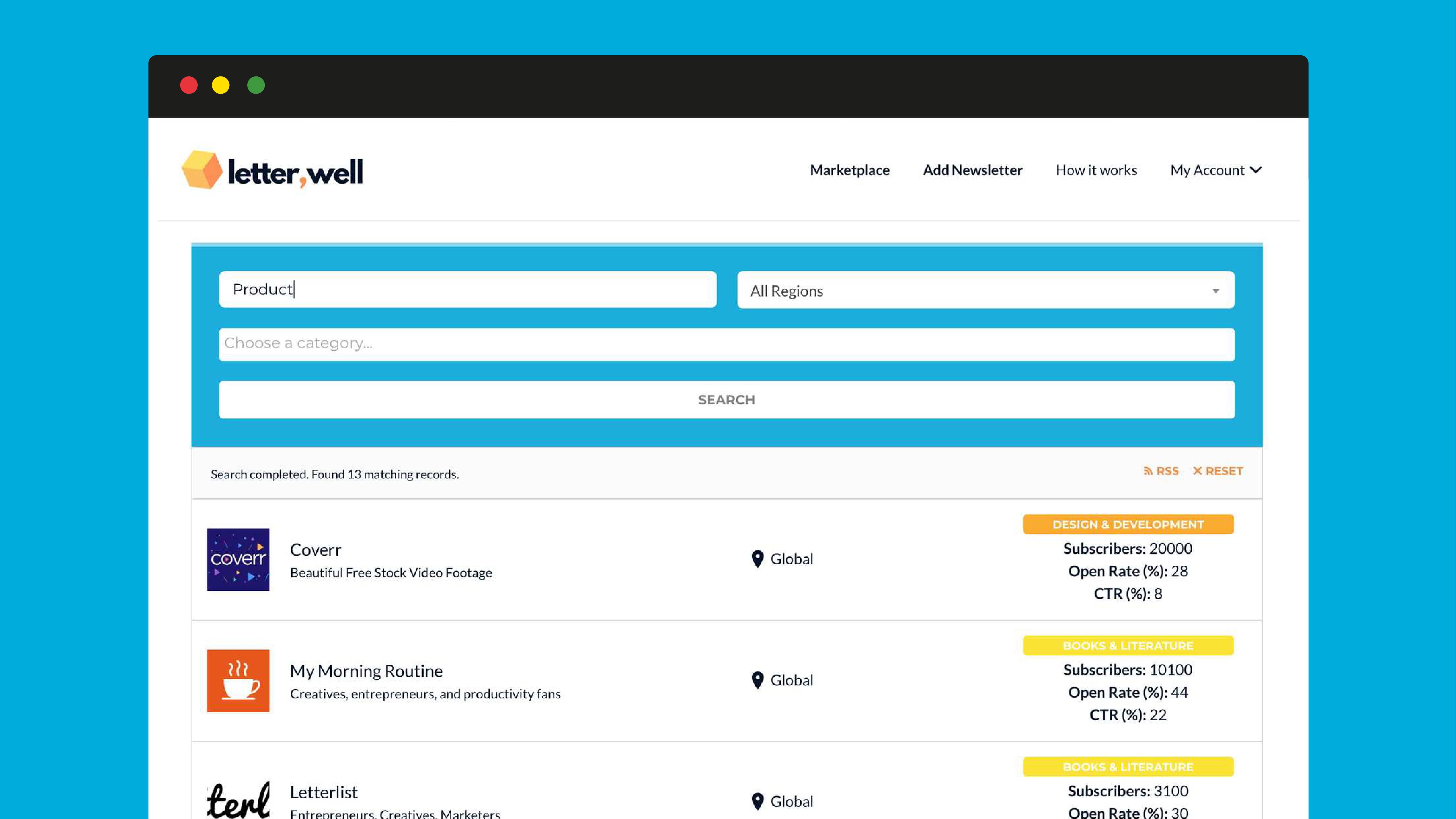Click the Letterwell cube logo

point(202,170)
